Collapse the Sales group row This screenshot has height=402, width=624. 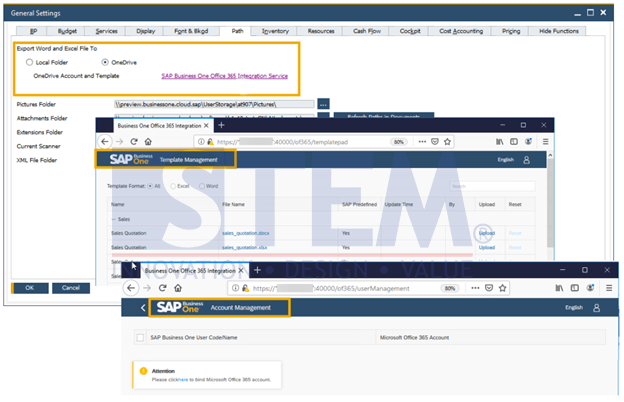[x=114, y=219]
